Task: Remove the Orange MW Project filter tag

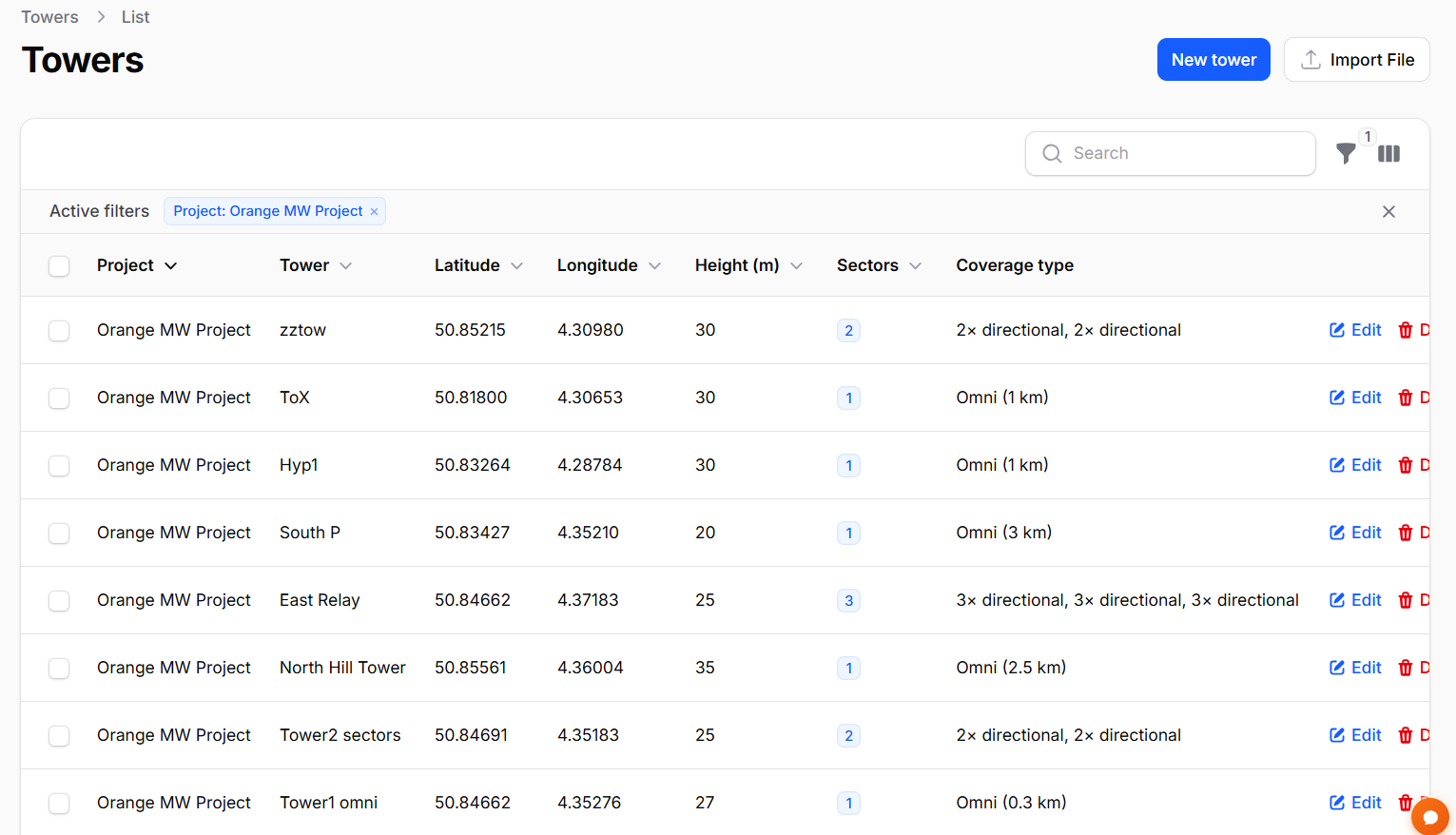Action: coord(374,211)
